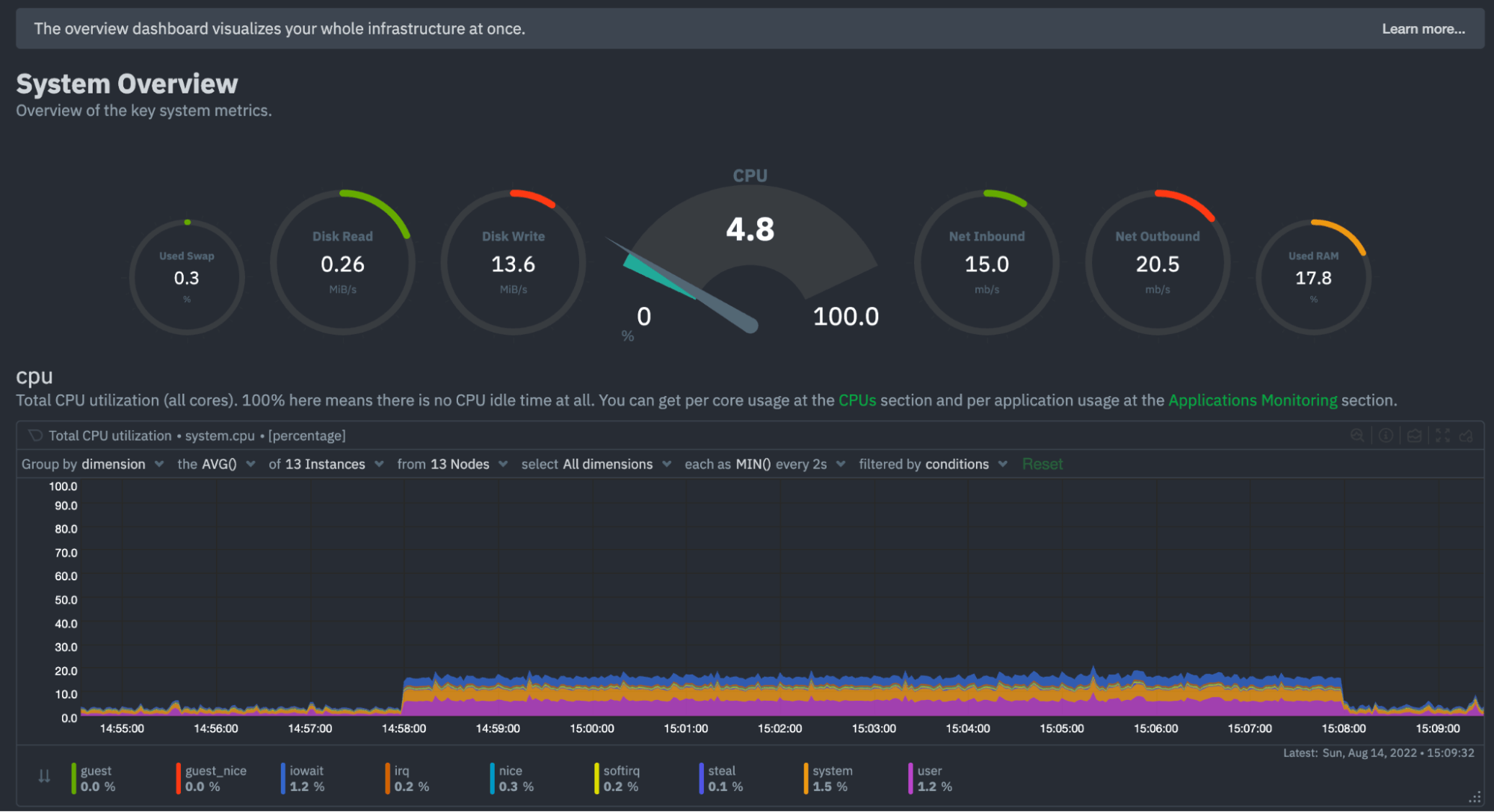Screen dimensions: 1494x812
Task: Follow the Applications Monitoring link
Action: pyautogui.click(x=1253, y=400)
